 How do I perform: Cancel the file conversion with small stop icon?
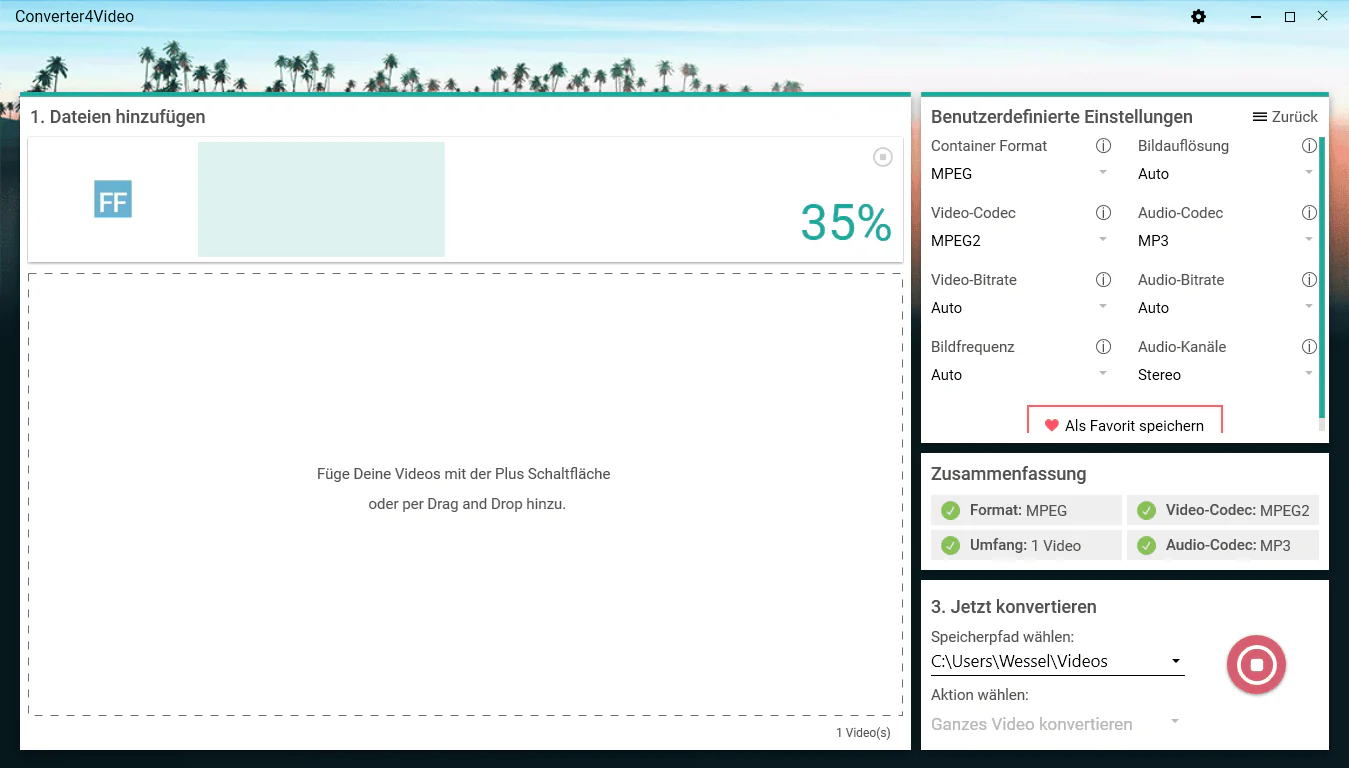point(882,157)
